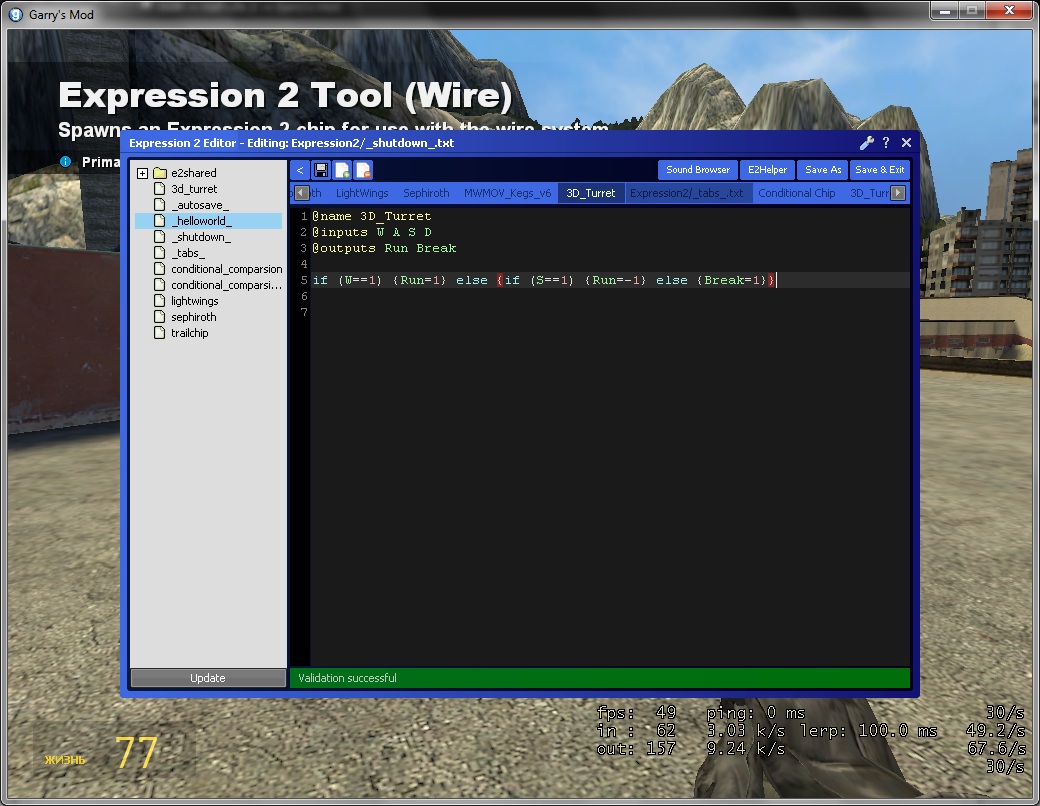Viewport: 1040px width, 806px height.
Task: Expand the e2shared folder
Action: point(142,173)
